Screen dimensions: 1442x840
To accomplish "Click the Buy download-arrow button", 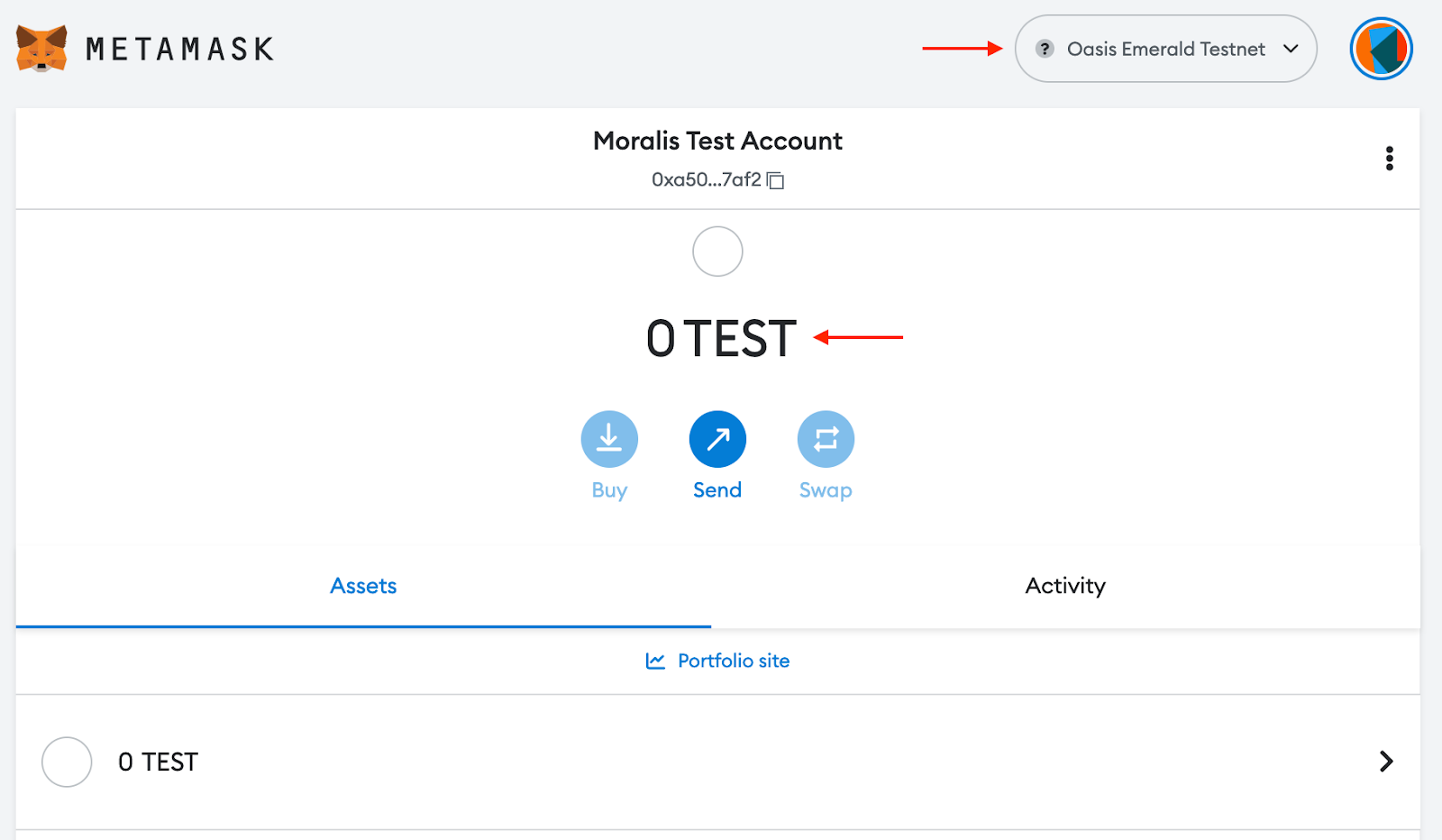I will click(609, 439).
